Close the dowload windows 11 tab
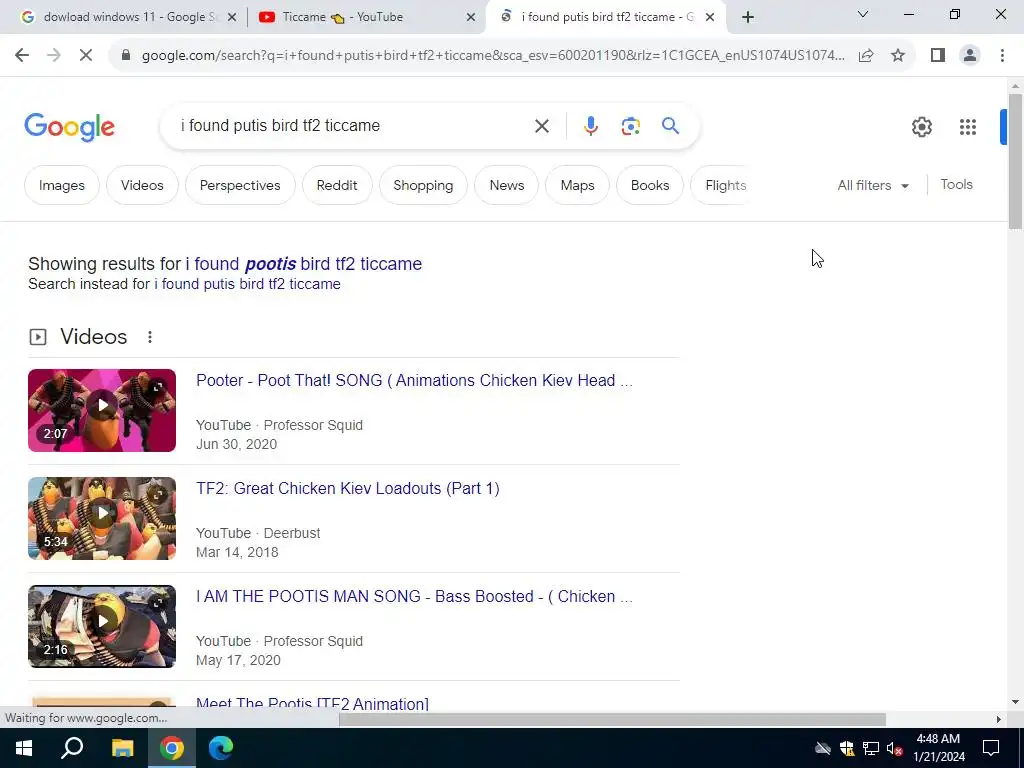This screenshot has height=768, width=1024. tap(232, 17)
